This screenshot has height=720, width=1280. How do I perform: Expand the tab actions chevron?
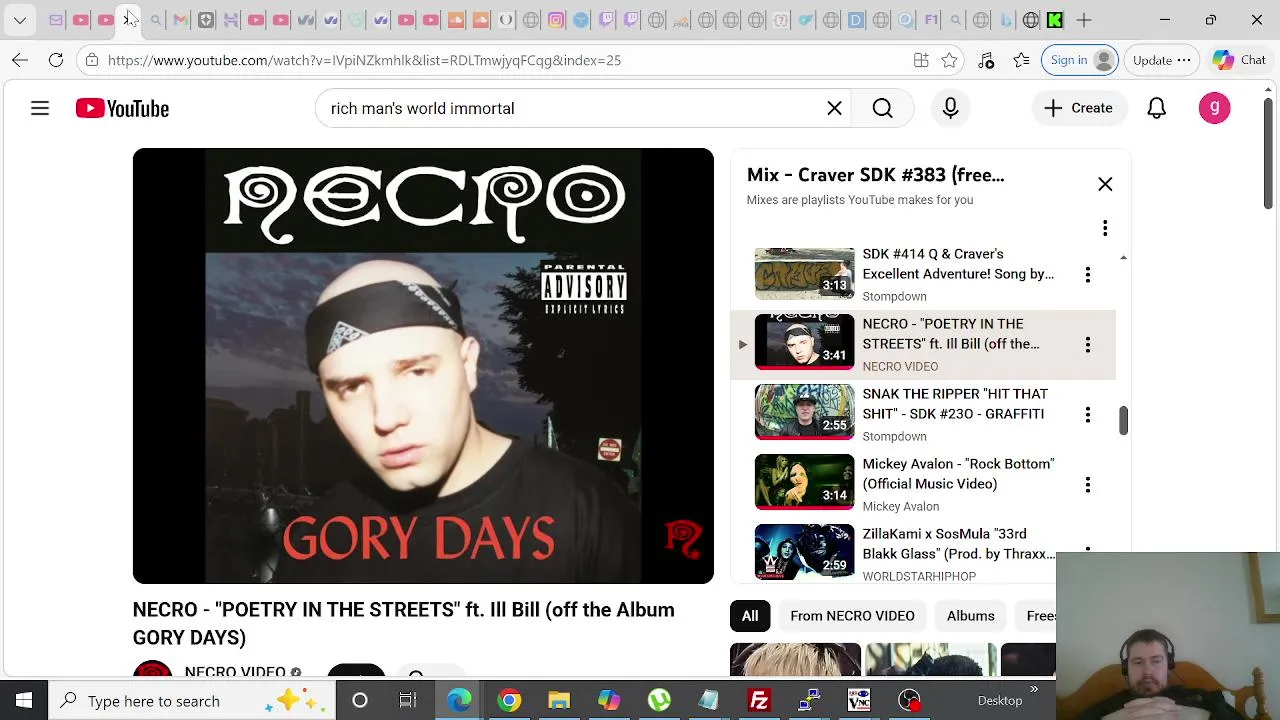(x=20, y=20)
